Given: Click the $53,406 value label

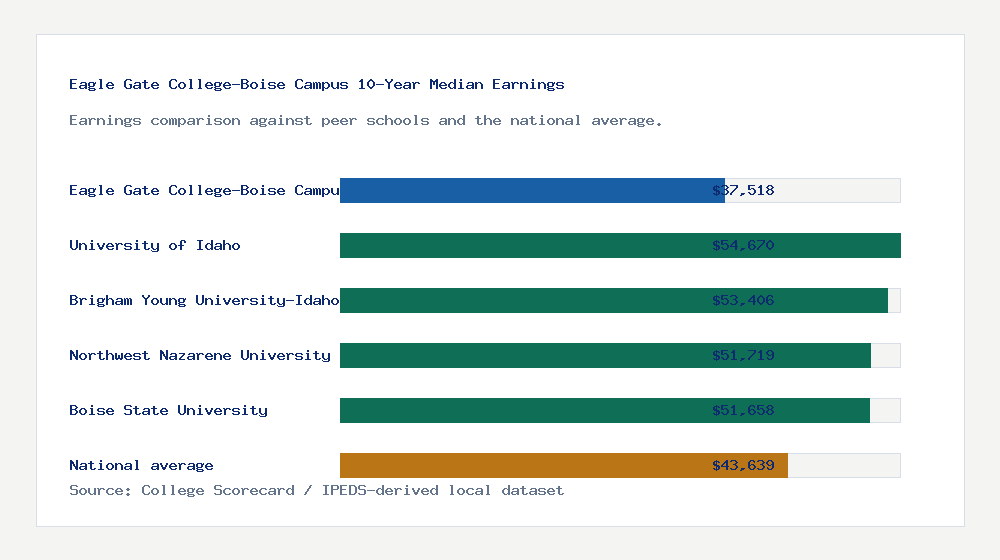Looking at the screenshot, I should tap(743, 300).
